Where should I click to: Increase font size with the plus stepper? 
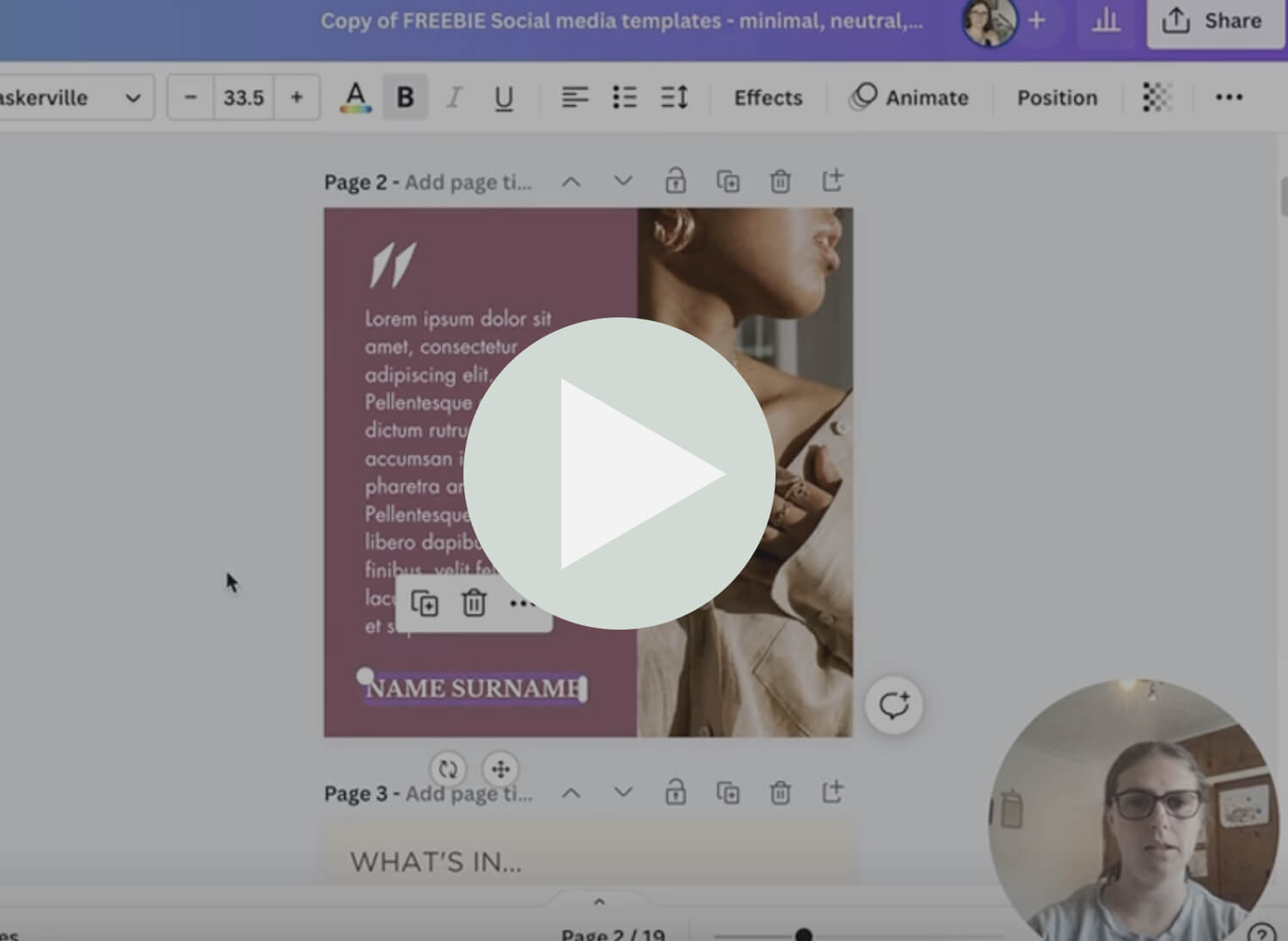pyautogui.click(x=297, y=97)
